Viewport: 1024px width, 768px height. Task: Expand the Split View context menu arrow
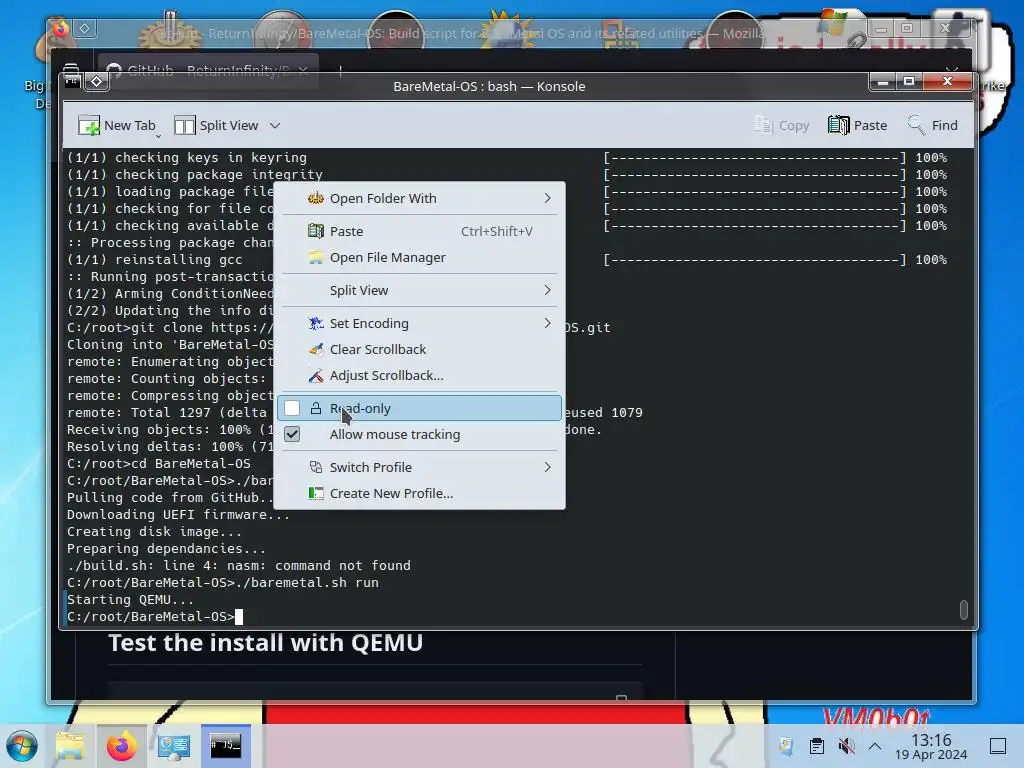pos(547,290)
